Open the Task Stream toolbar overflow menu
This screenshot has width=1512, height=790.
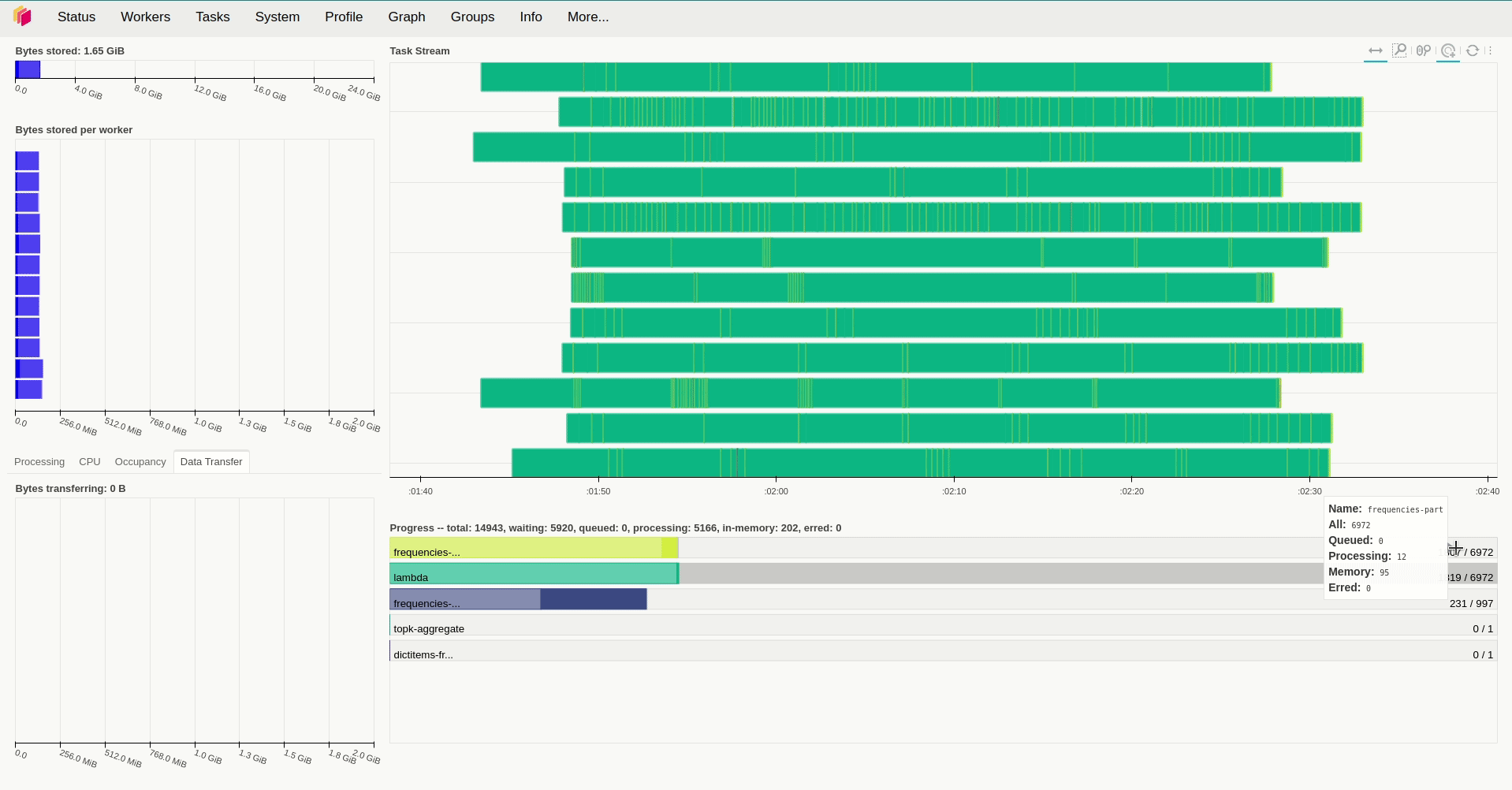point(1489,50)
